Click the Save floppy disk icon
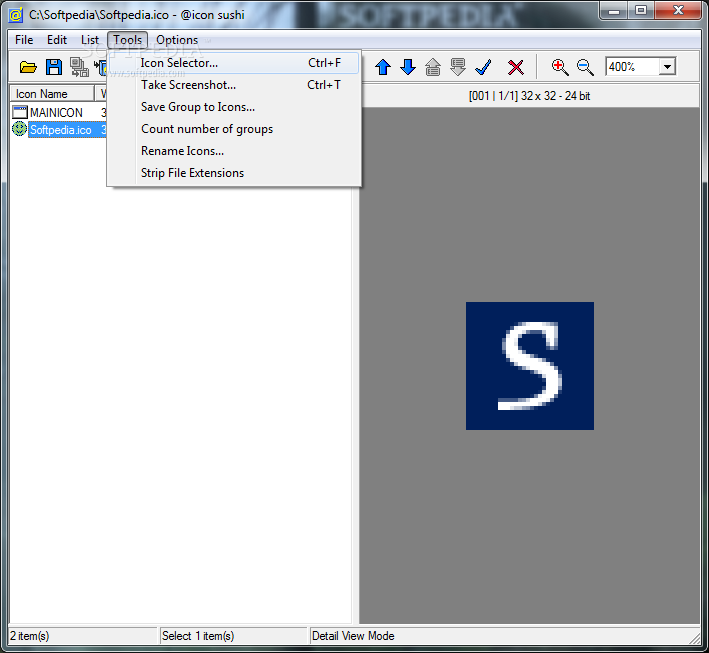The height and width of the screenshot is (653, 709). click(x=54, y=67)
